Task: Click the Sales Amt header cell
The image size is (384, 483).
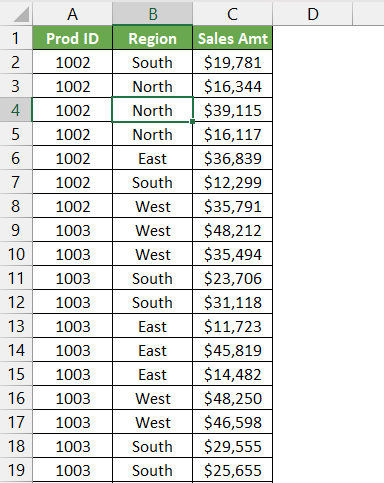Action: [233, 38]
